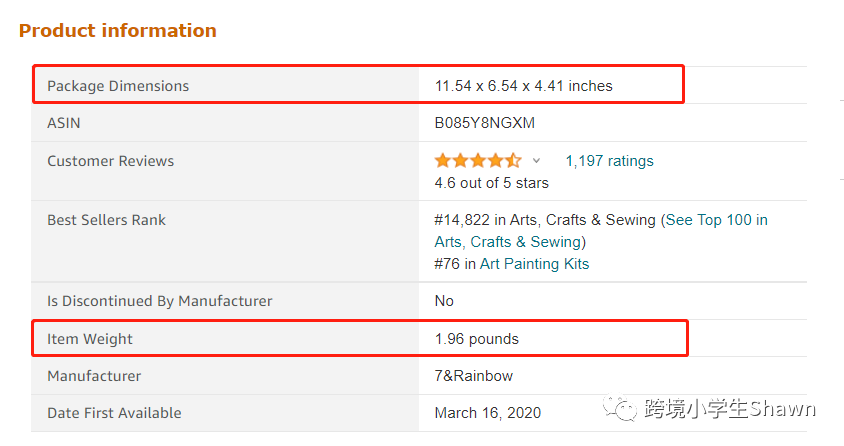The width and height of the screenshot is (844, 446).
Task: Click the 1.96 pounds value
Action: (x=476, y=339)
